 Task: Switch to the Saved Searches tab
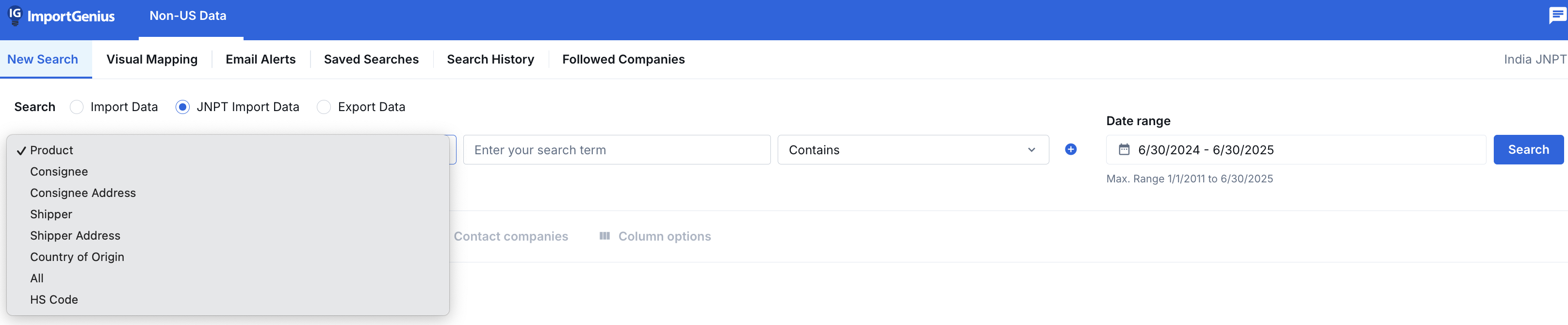point(371,60)
